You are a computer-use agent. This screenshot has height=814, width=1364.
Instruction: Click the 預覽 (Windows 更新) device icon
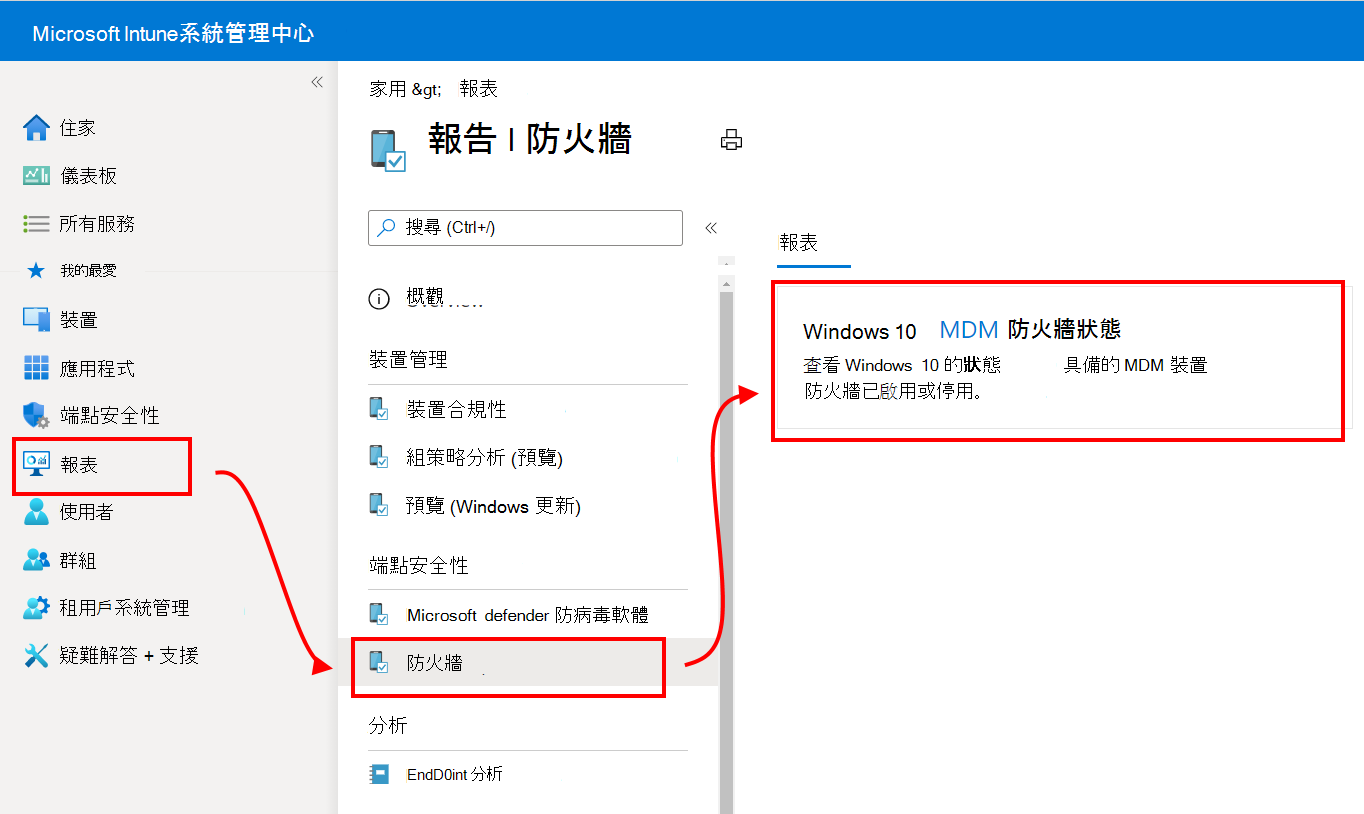[x=379, y=505]
